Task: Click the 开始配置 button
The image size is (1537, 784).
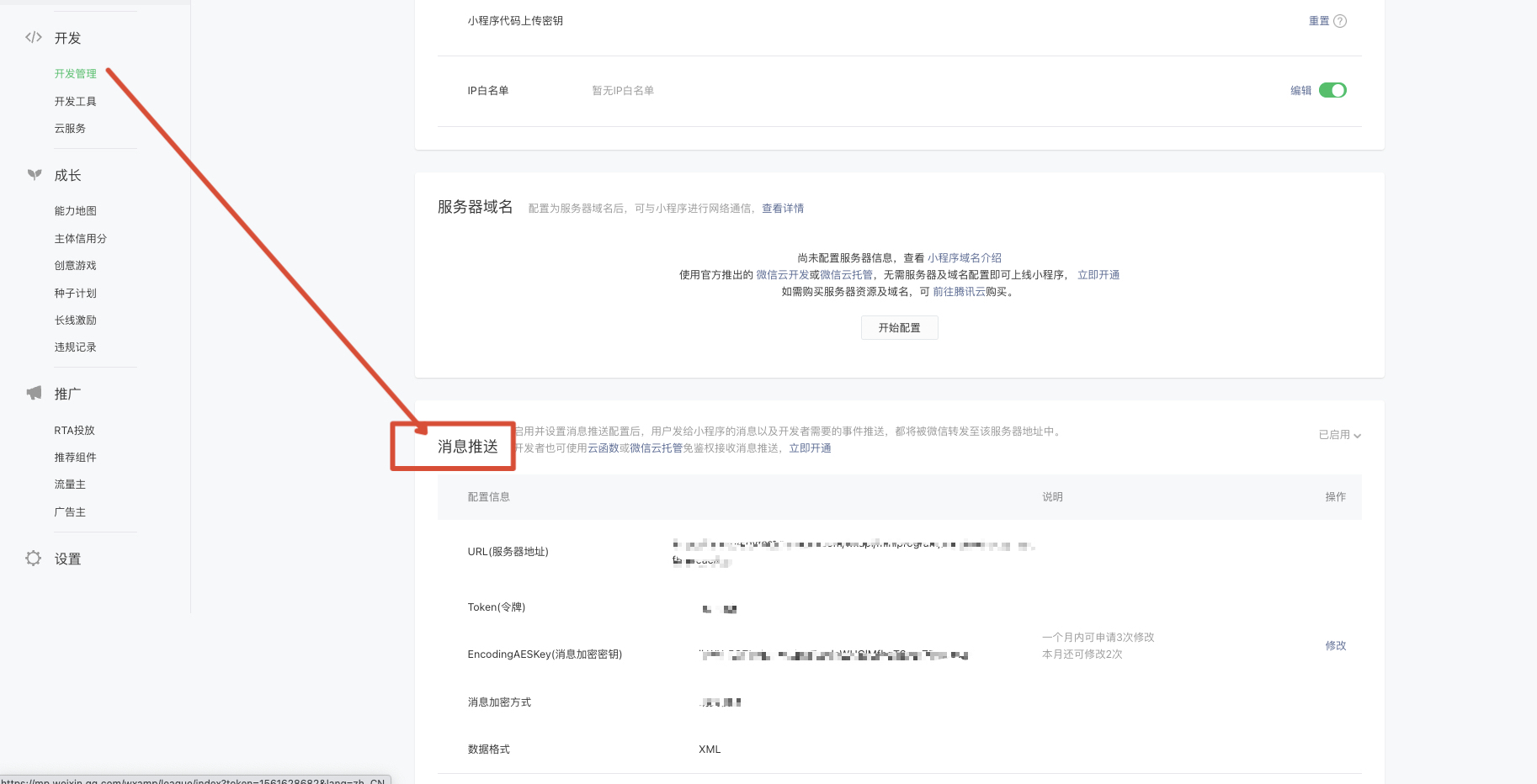Action: (x=899, y=328)
